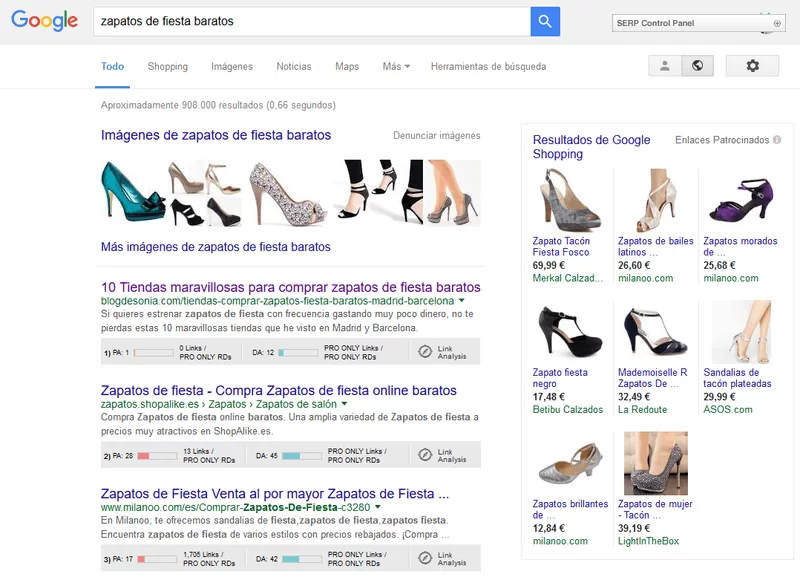Screen dimensions: 800x583
Task: Click Link Analysis icon for result 1
Action: click(x=425, y=351)
